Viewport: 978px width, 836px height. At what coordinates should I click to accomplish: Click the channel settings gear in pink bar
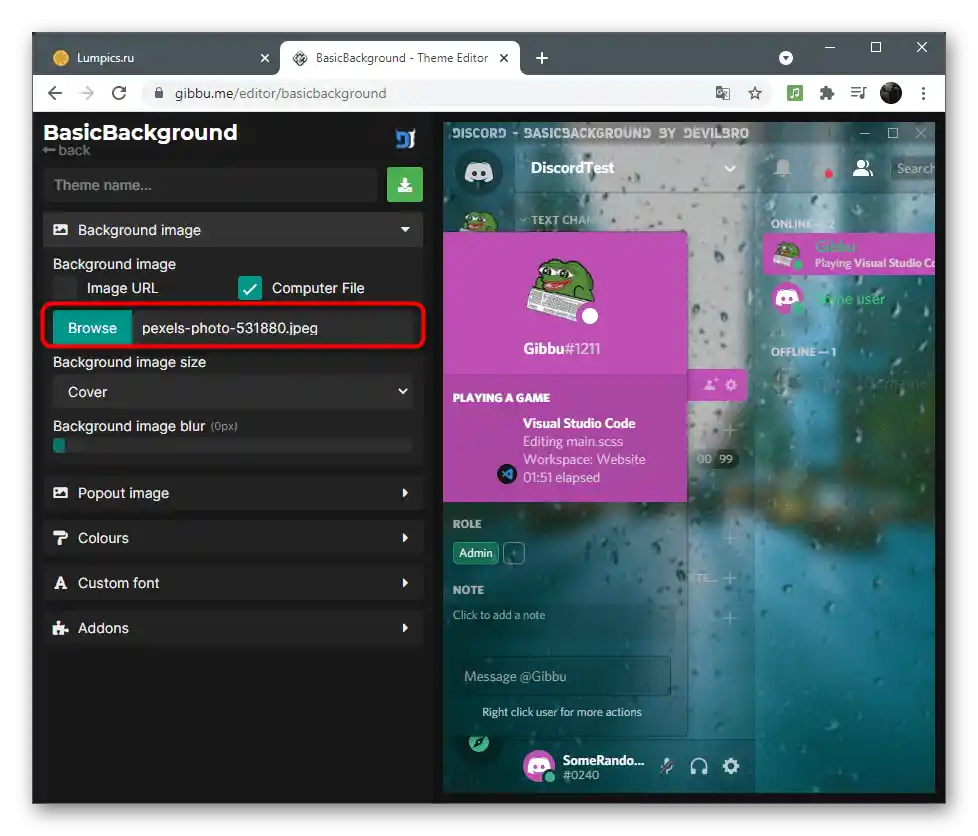[x=731, y=384]
